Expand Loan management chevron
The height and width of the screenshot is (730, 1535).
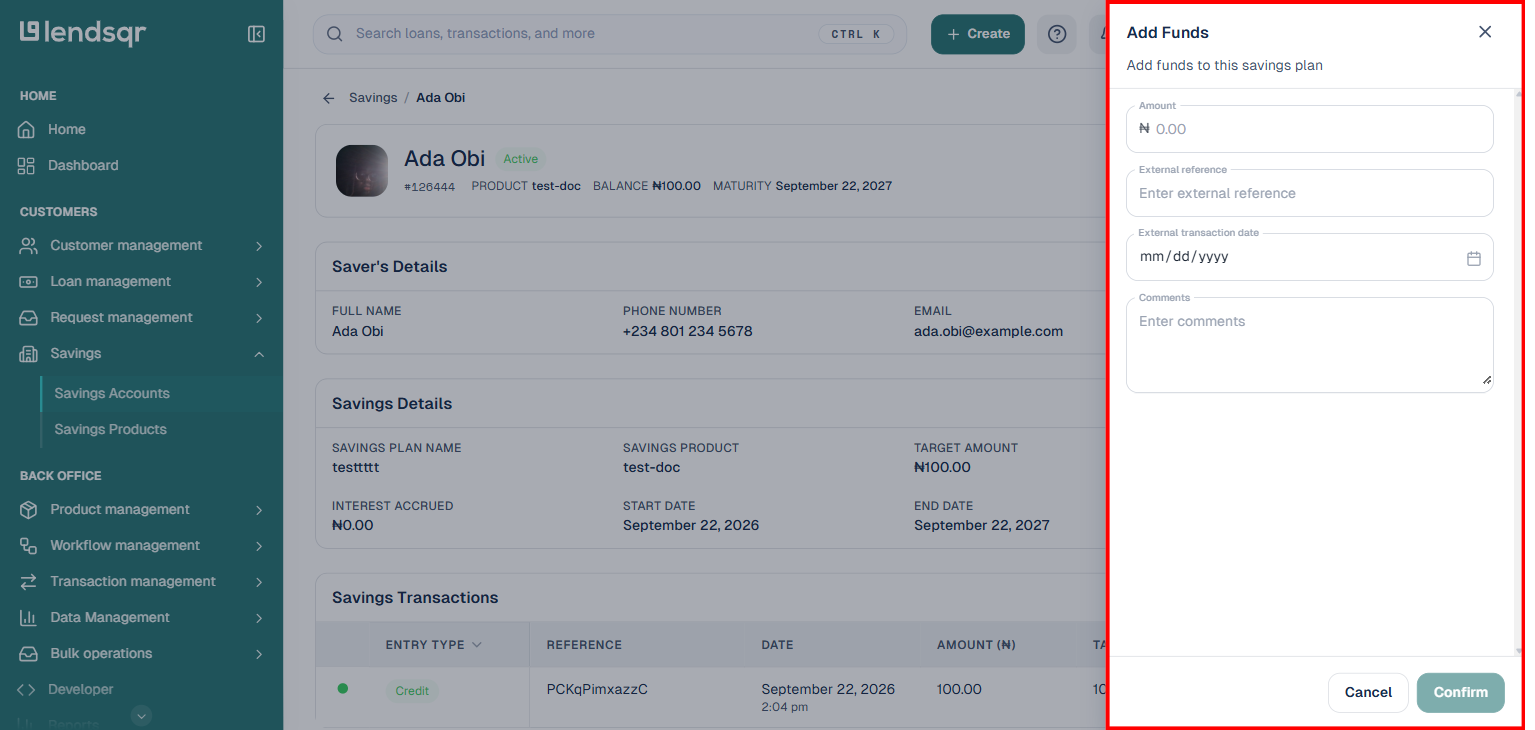point(259,282)
